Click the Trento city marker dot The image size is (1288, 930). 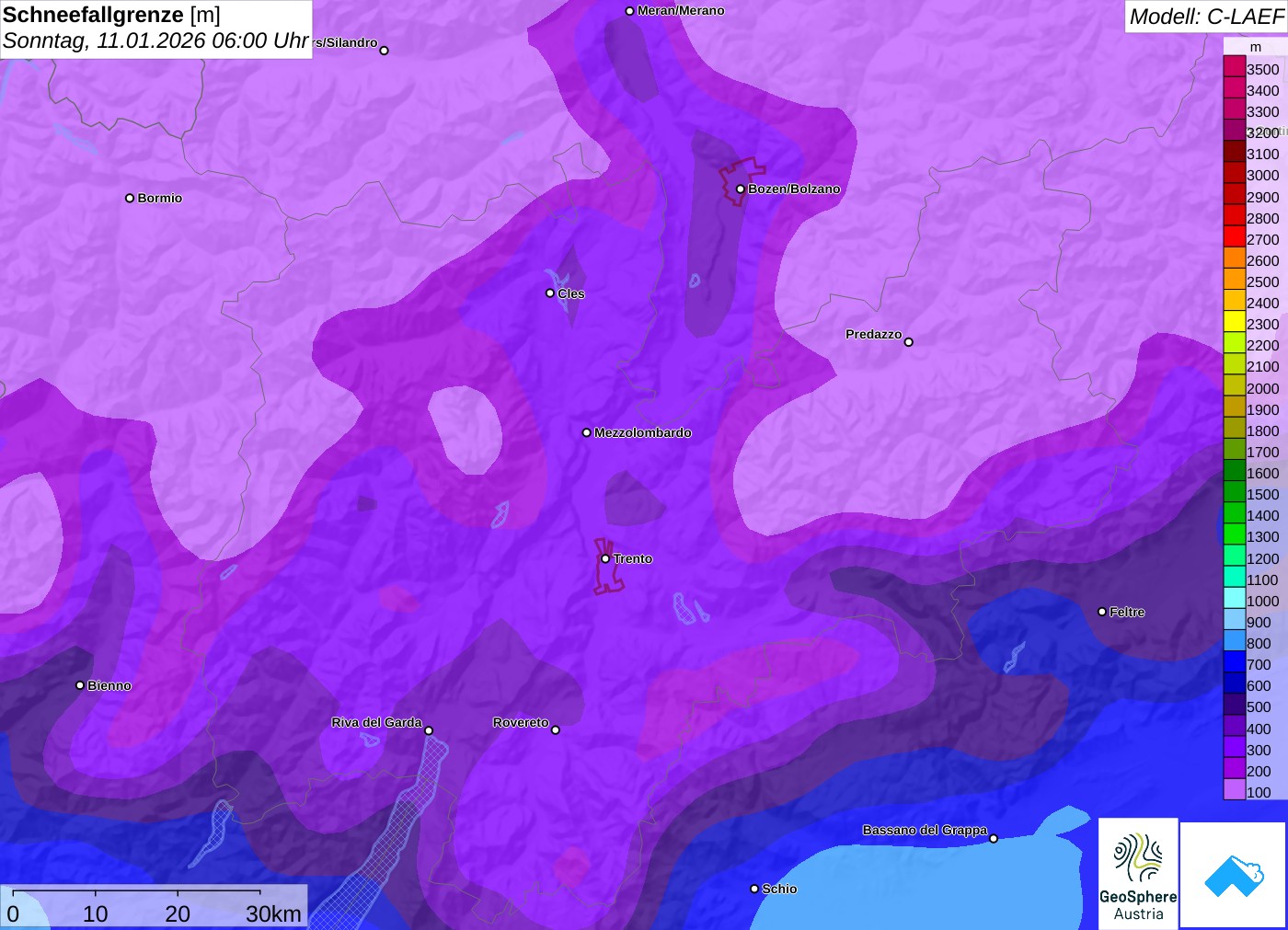[605, 558]
